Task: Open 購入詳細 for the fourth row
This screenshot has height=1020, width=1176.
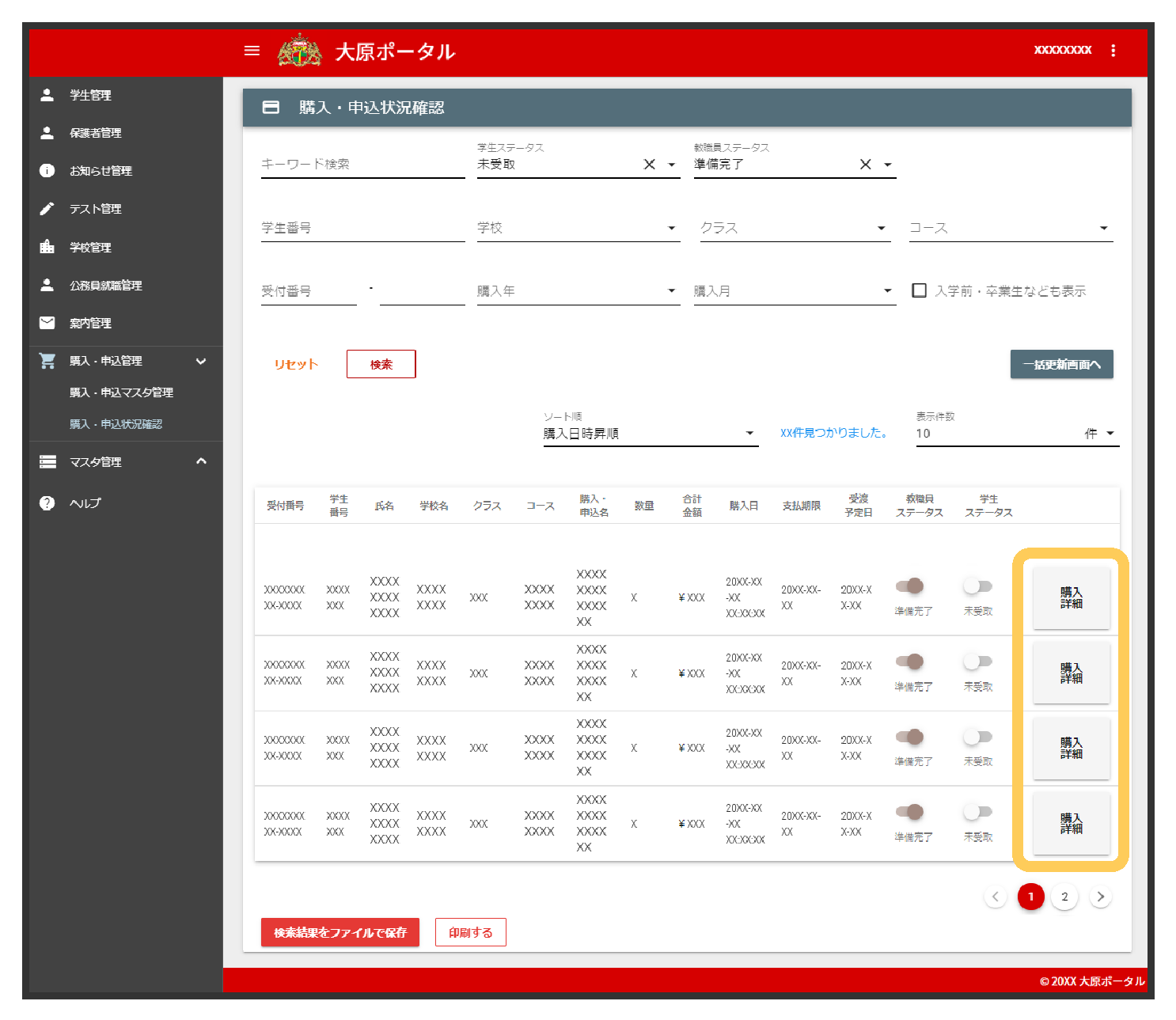Action: tap(1072, 823)
